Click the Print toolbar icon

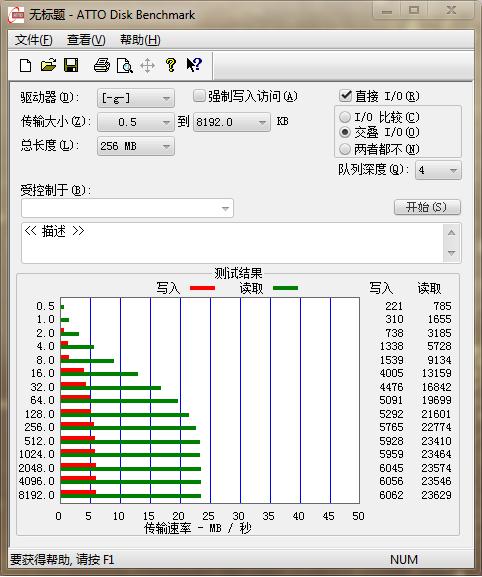(102, 65)
